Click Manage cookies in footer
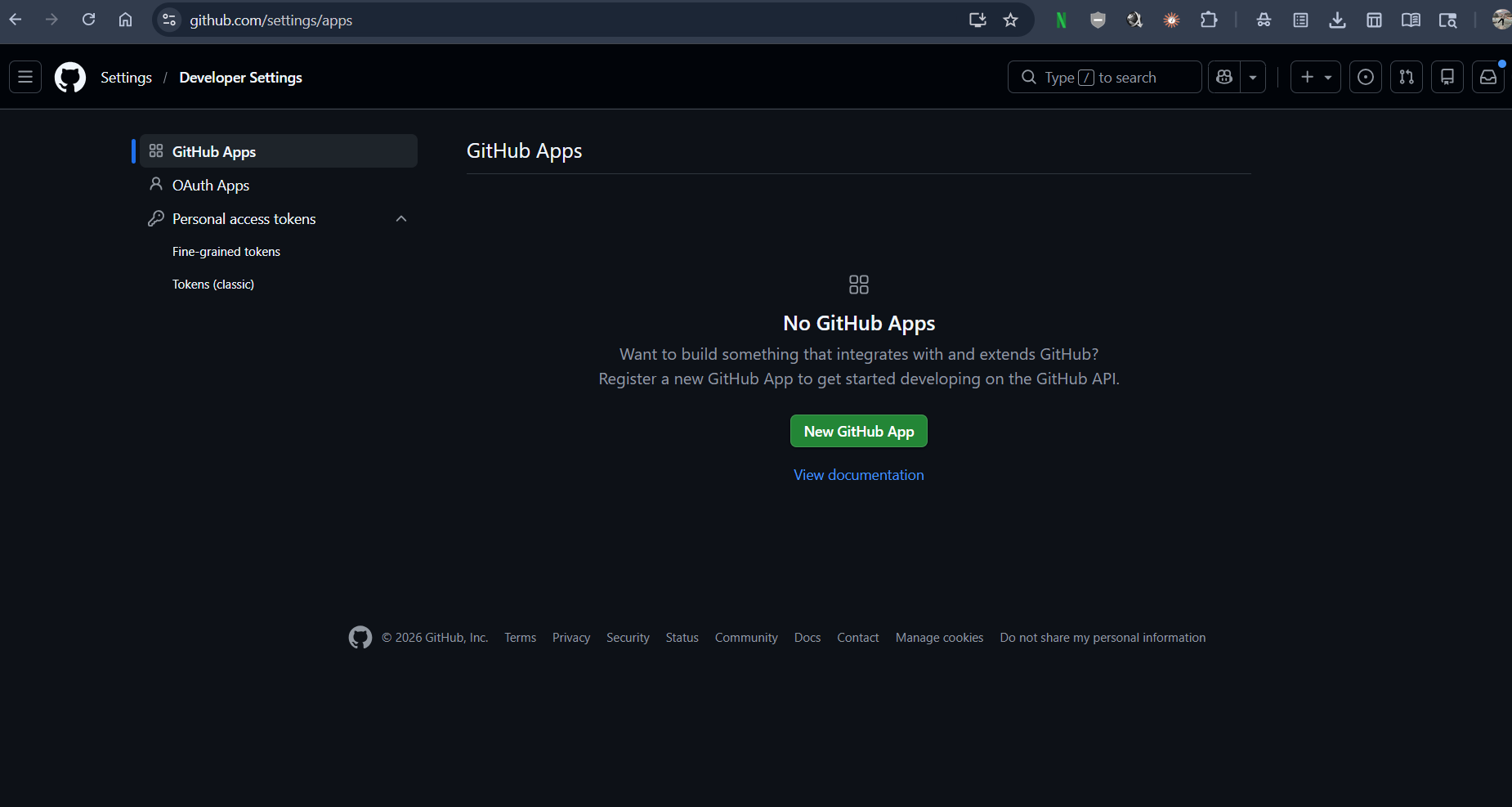Screen dimensions: 1512x807 coord(940,638)
